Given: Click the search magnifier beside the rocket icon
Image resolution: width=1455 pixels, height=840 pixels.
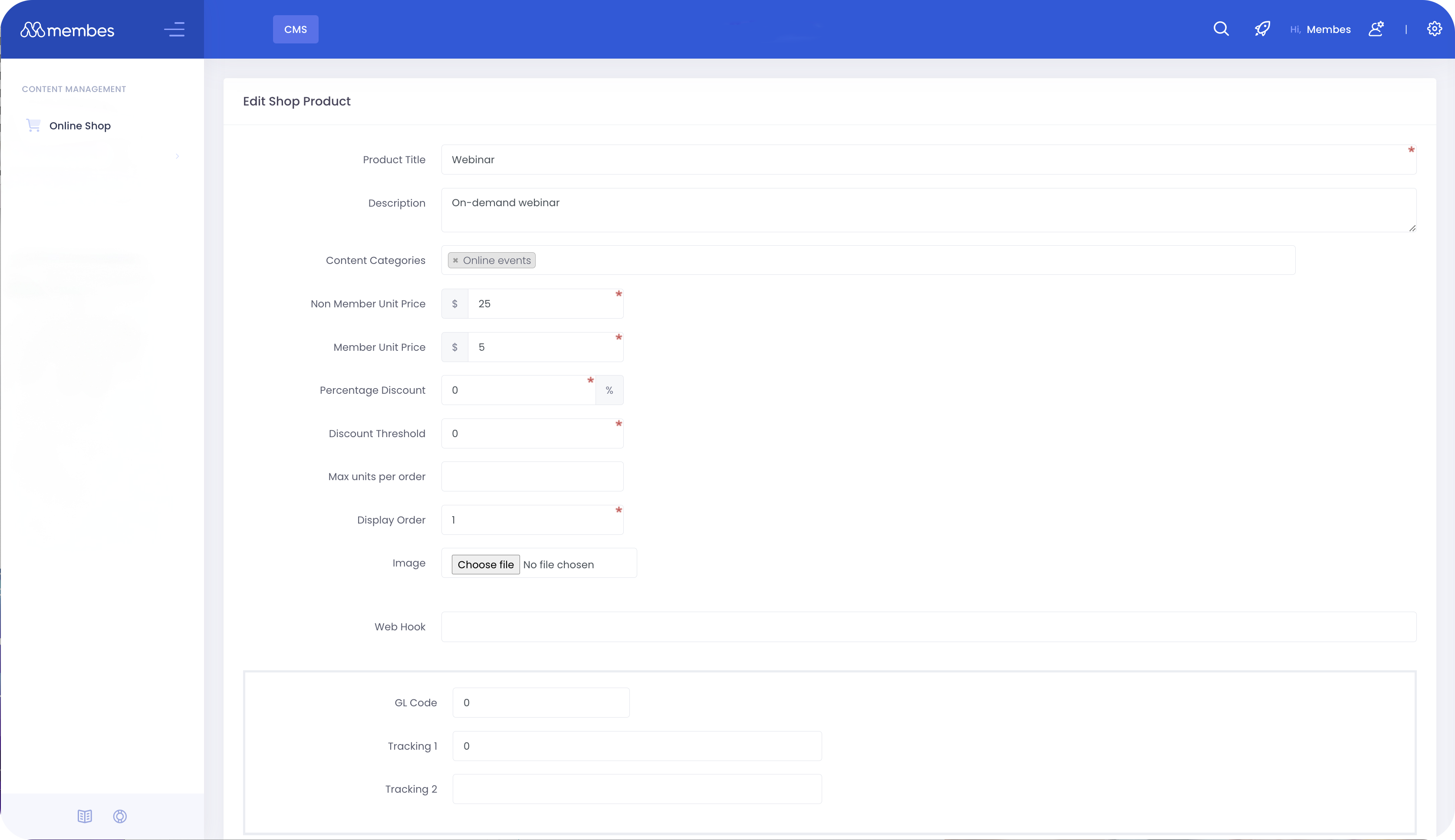Looking at the screenshot, I should 1221,28.
